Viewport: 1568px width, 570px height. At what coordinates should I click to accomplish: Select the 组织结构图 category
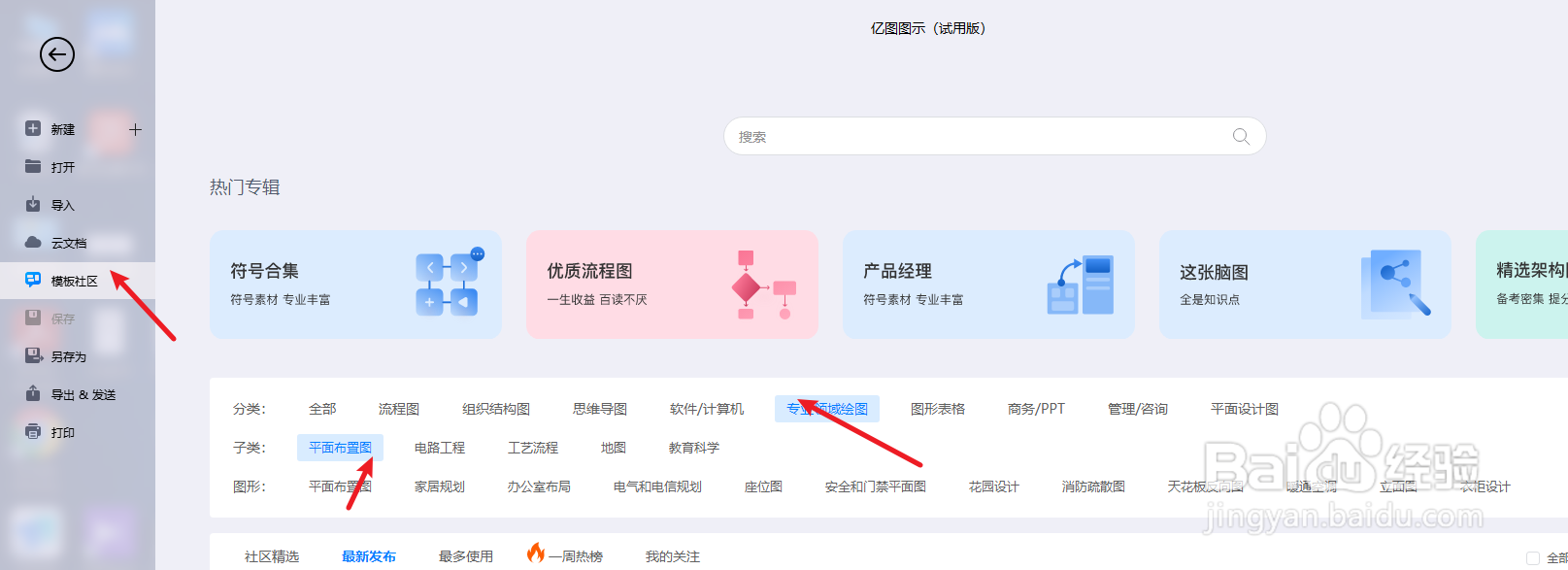[x=496, y=409]
